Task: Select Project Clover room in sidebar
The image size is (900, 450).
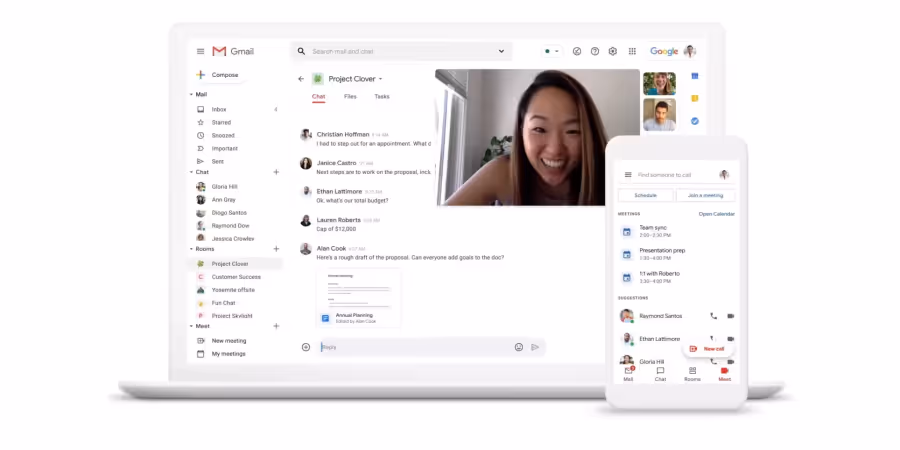Action: [x=235, y=263]
